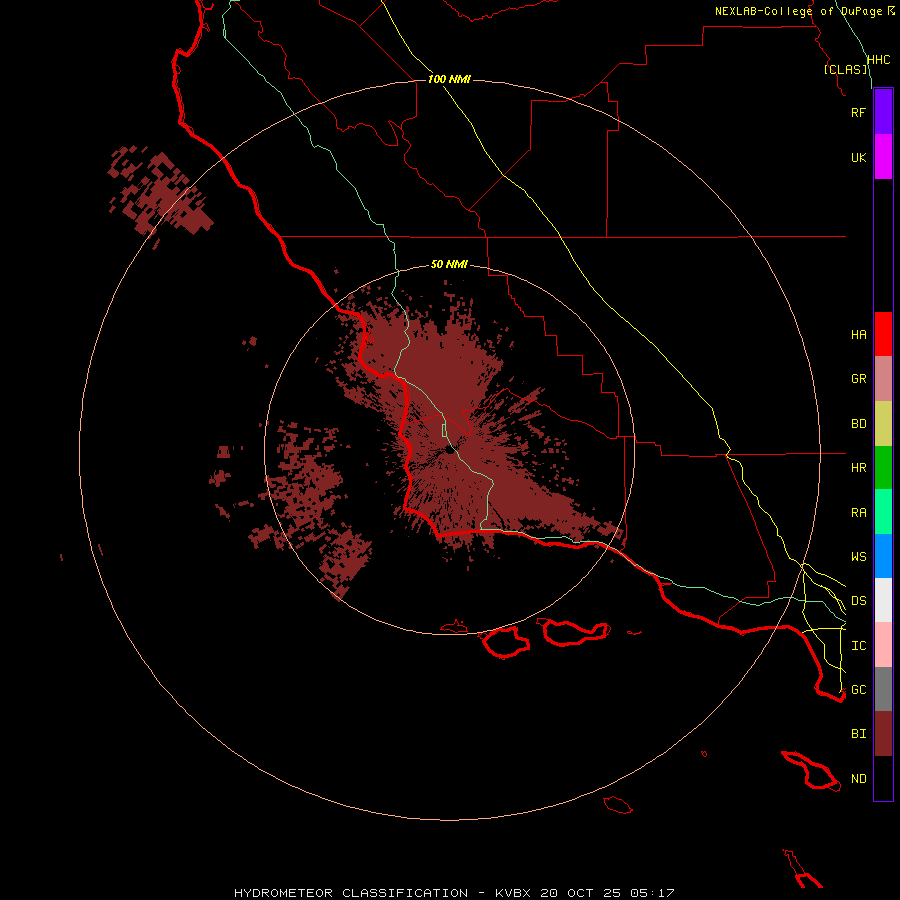Click the UK legend label
The width and height of the screenshot is (900, 900).
pos(858,157)
